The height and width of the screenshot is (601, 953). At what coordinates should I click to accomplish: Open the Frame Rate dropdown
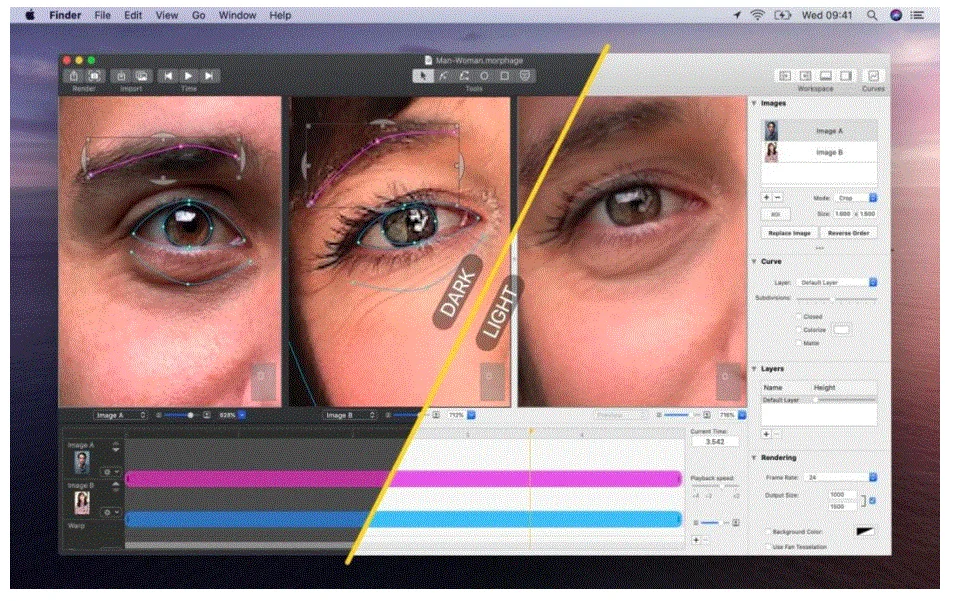tap(841, 478)
